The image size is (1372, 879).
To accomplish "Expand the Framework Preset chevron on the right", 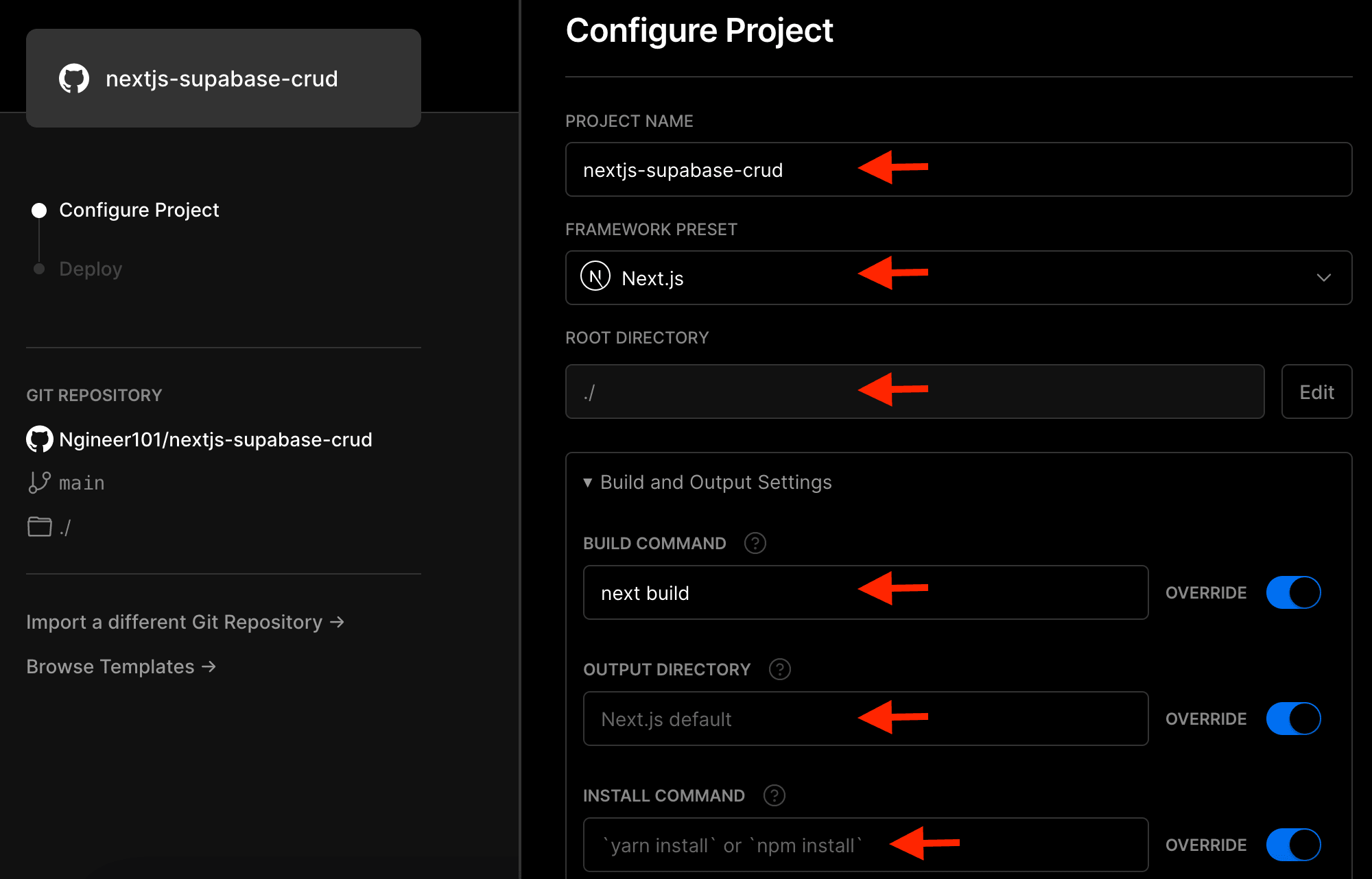I will coord(1323,278).
